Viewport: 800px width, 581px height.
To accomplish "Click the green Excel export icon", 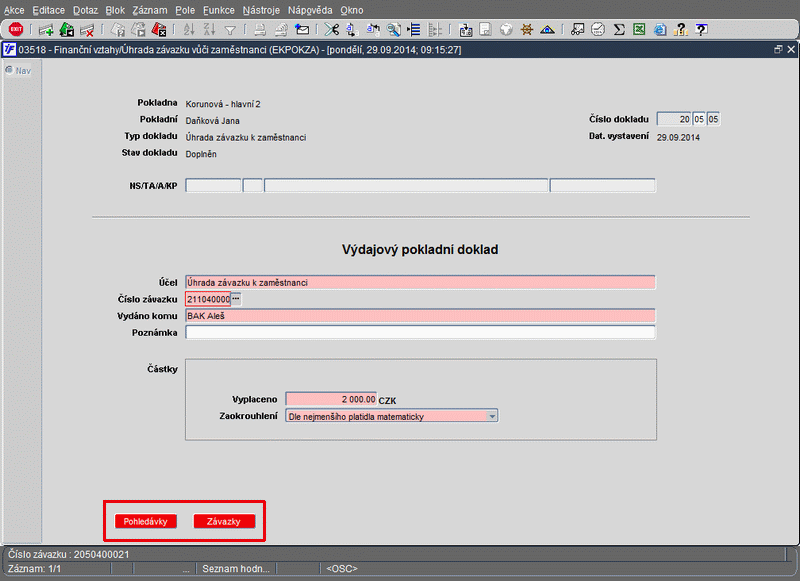I will pos(639,30).
